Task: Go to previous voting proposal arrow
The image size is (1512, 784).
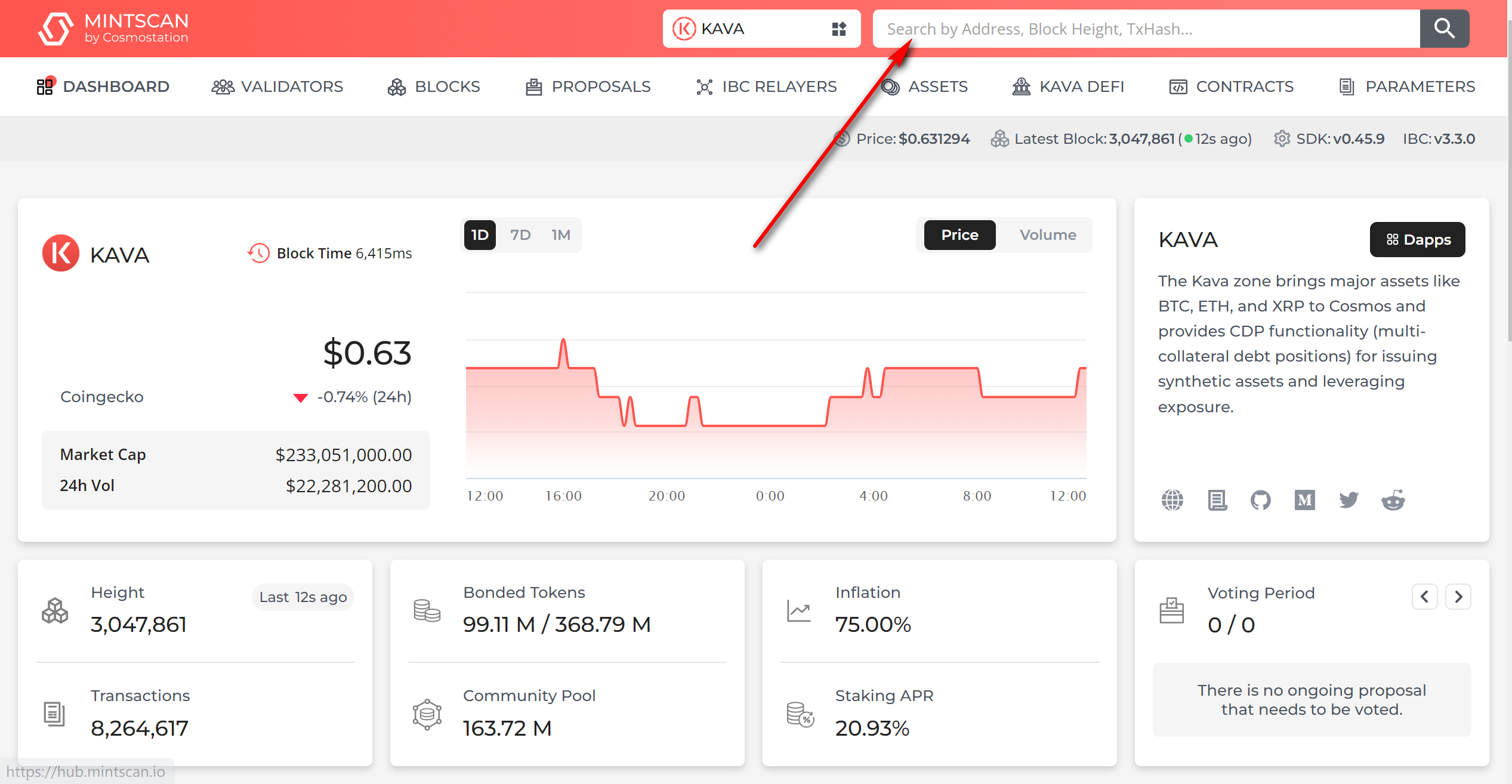Action: (1424, 597)
